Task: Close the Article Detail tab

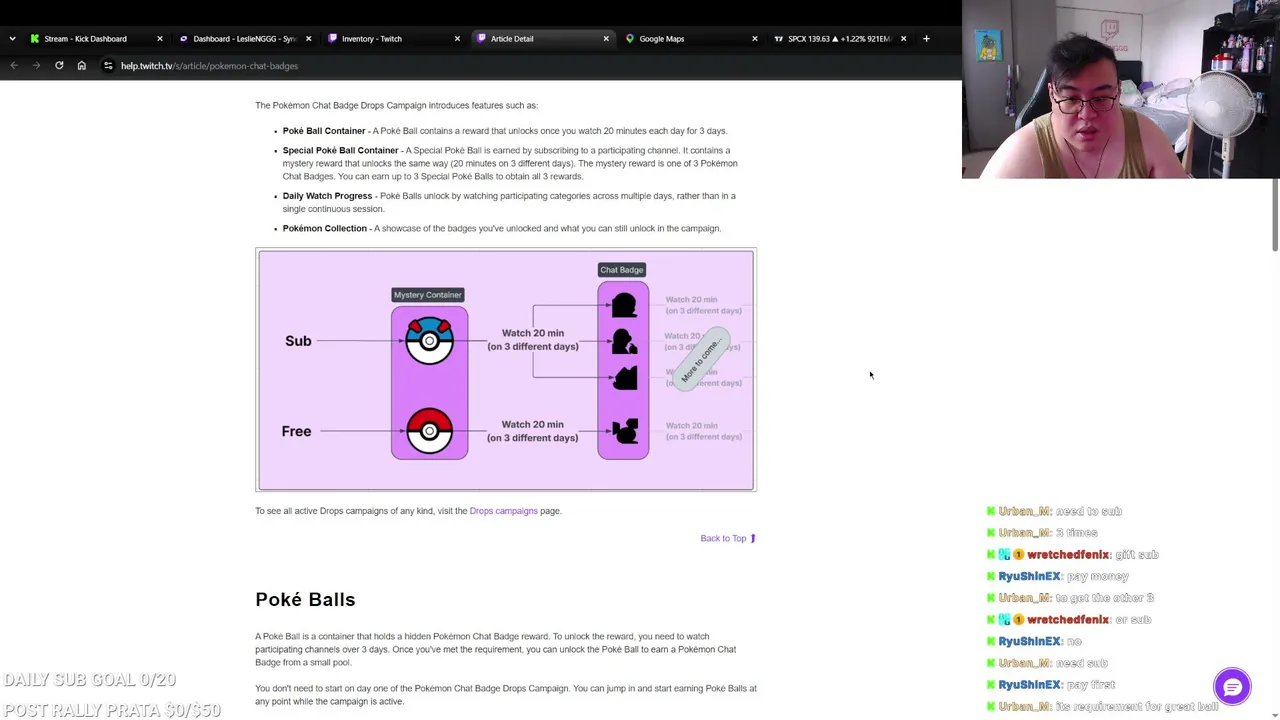Action: [606, 39]
